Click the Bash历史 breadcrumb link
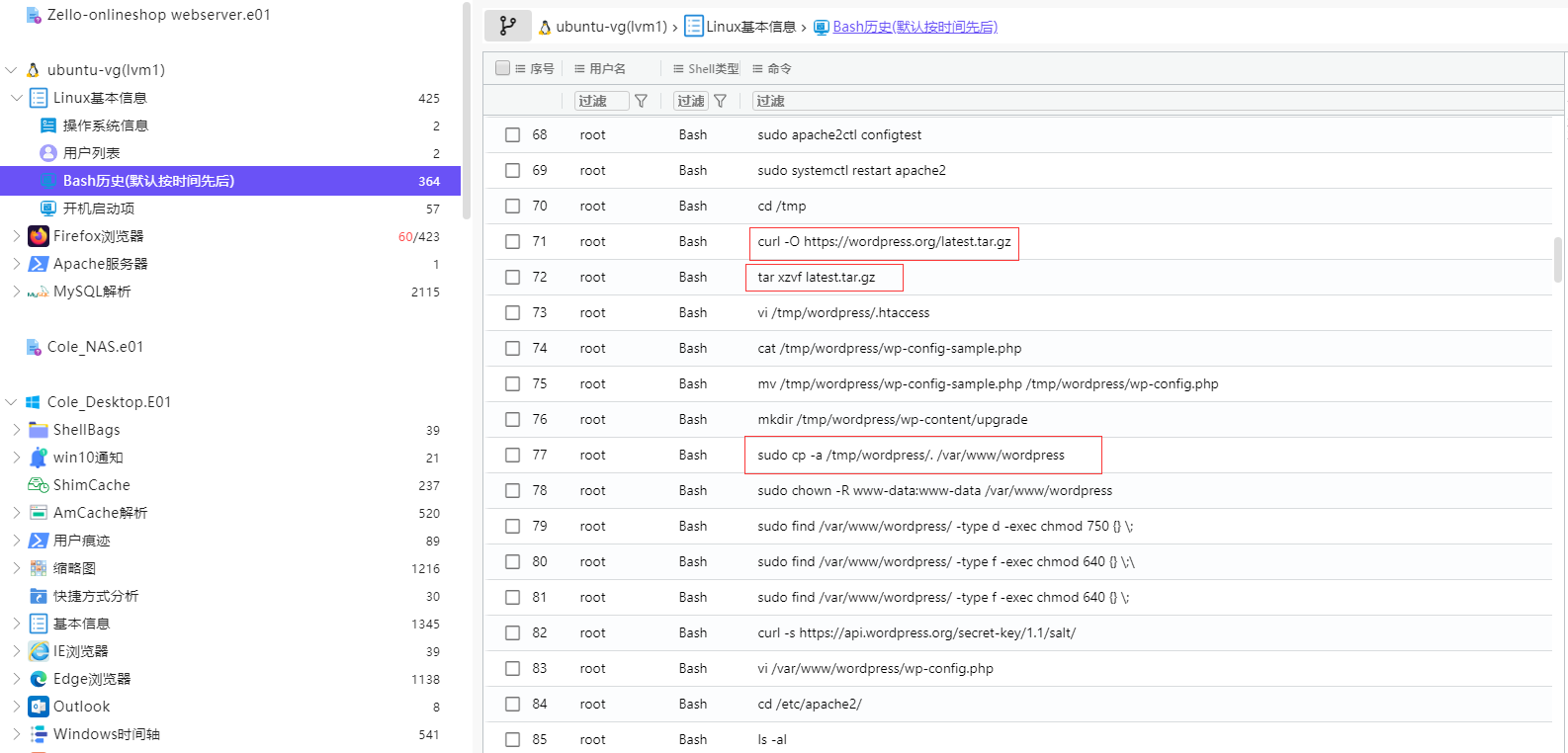Image resolution: width=1568 pixels, height=753 pixels. coord(915,27)
